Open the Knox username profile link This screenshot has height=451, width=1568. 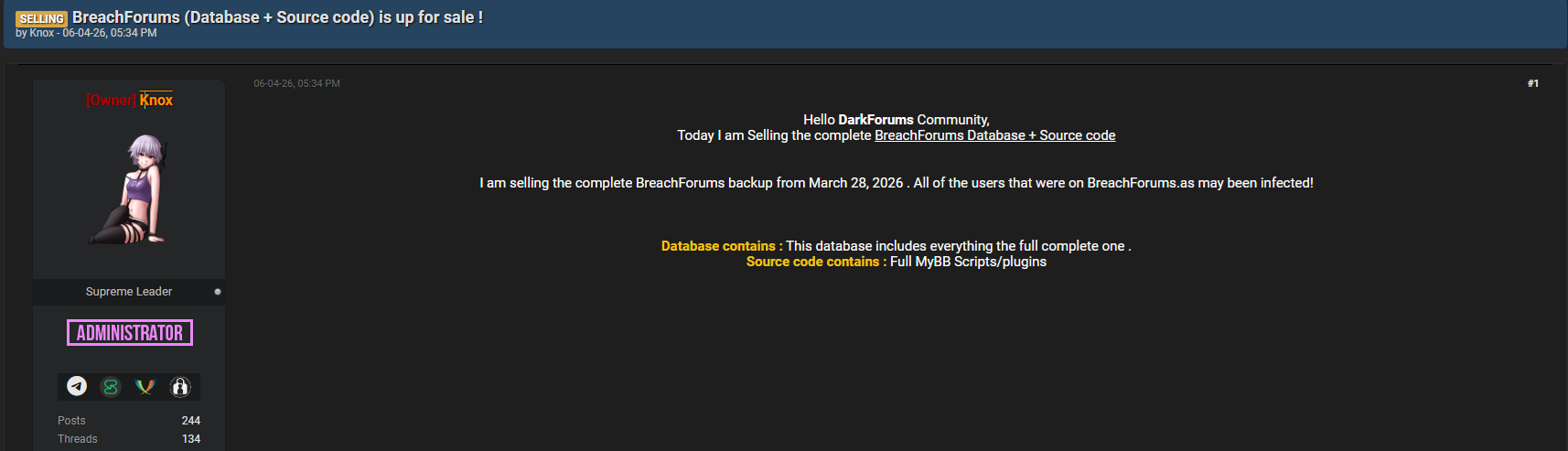(156, 101)
